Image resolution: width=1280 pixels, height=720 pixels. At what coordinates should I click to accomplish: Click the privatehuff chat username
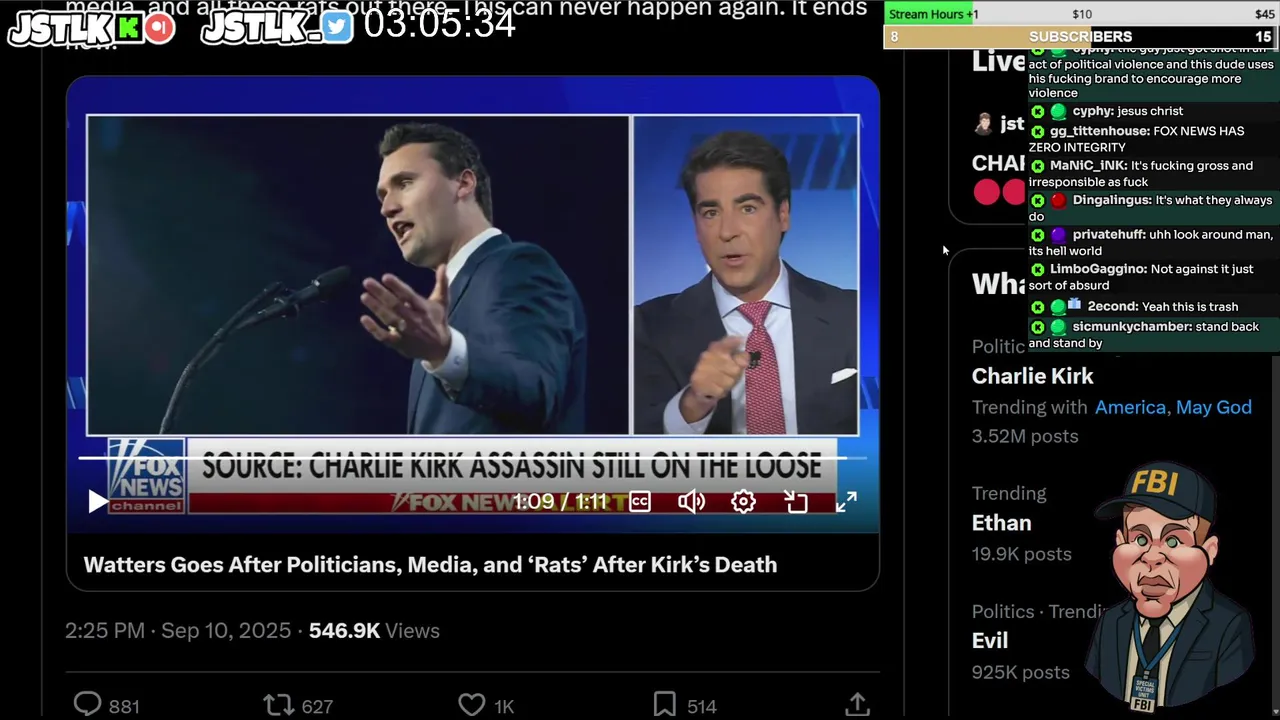point(1109,235)
